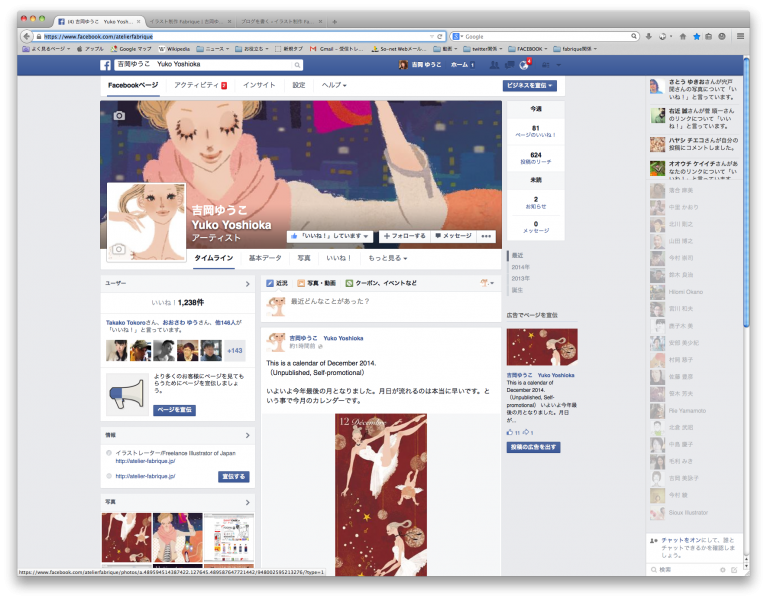This screenshot has width=767, height=600.
Task: Click the cover photo camera icon
Action: tap(119, 115)
